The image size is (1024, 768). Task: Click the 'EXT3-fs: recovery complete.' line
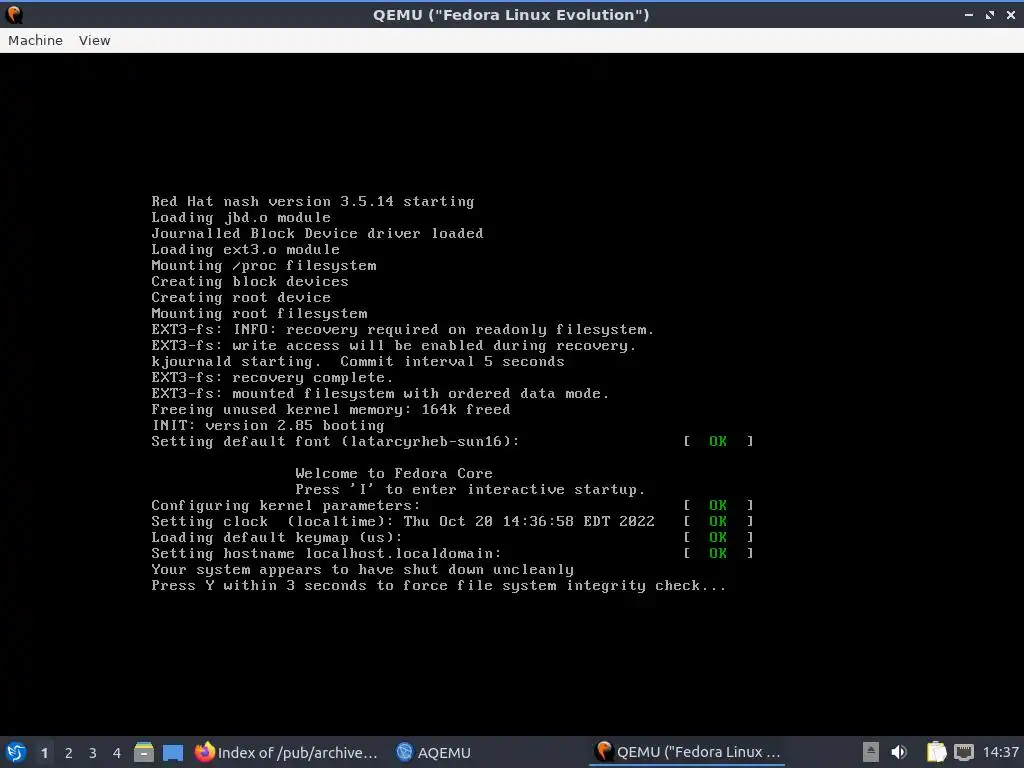(x=272, y=377)
